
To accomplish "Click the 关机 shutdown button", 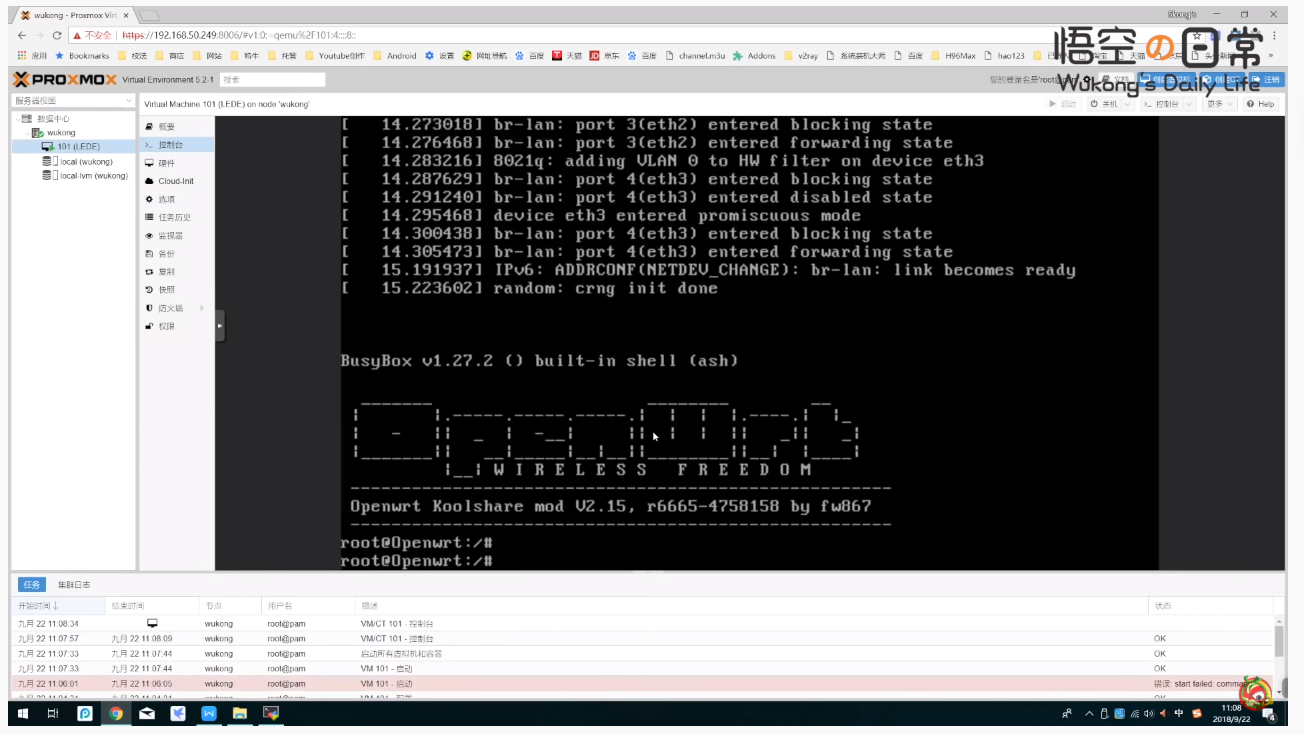I will pos(1104,104).
